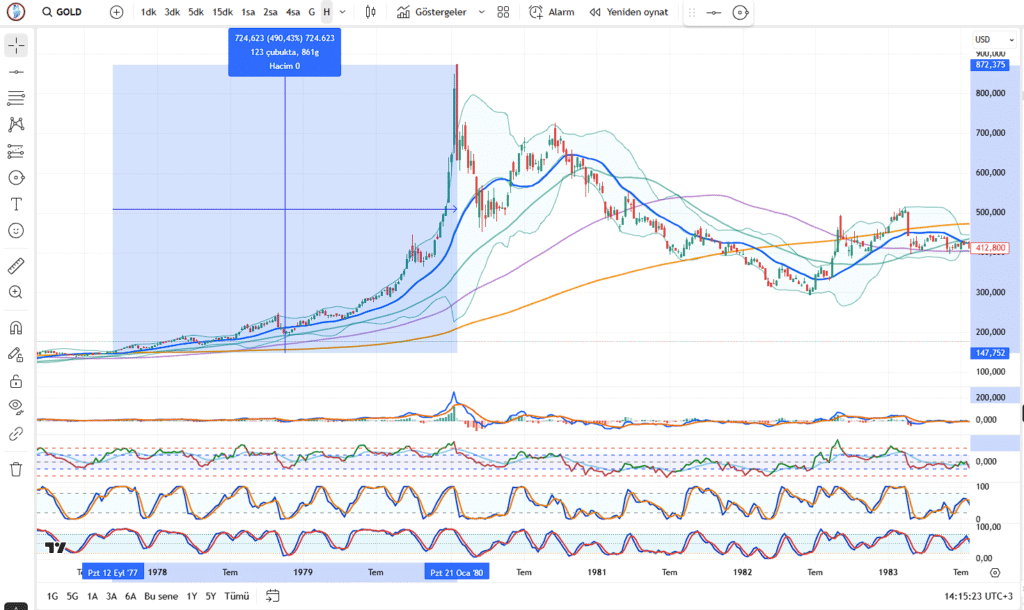Expand the timeframe interval dropdown
Image resolution: width=1024 pixels, height=610 pixels.
point(342,12)
